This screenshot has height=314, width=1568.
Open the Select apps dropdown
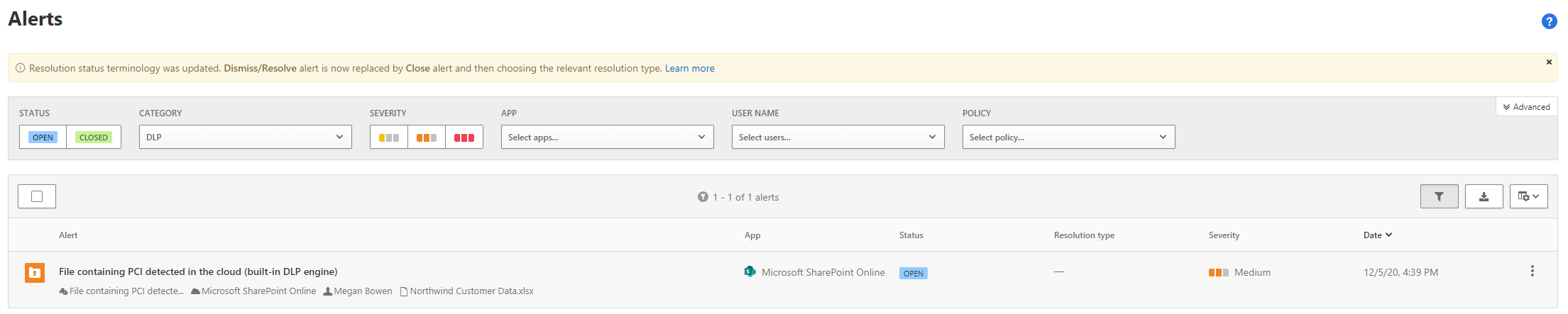coord(607,137)
